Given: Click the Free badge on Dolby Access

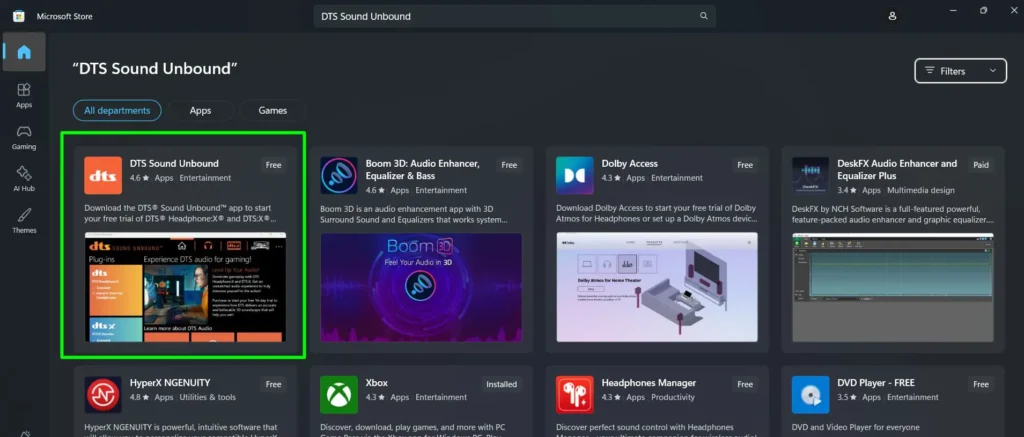Looking at the screenshot, I should [745, 165].
